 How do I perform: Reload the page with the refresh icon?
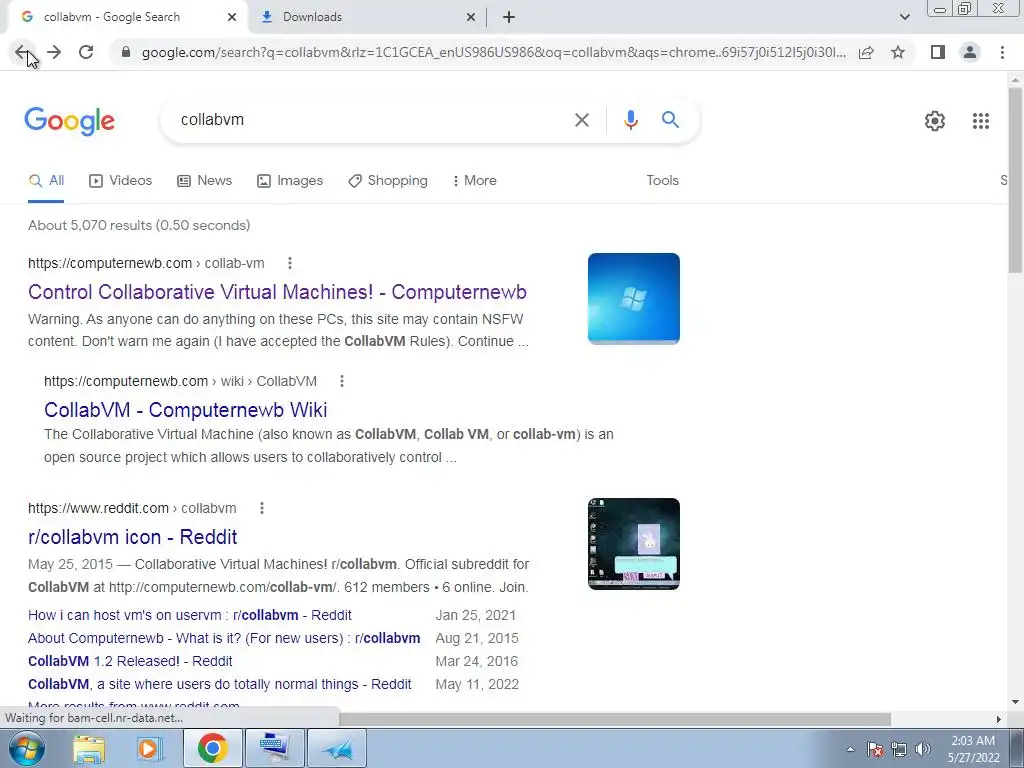[x=86, y=52]
